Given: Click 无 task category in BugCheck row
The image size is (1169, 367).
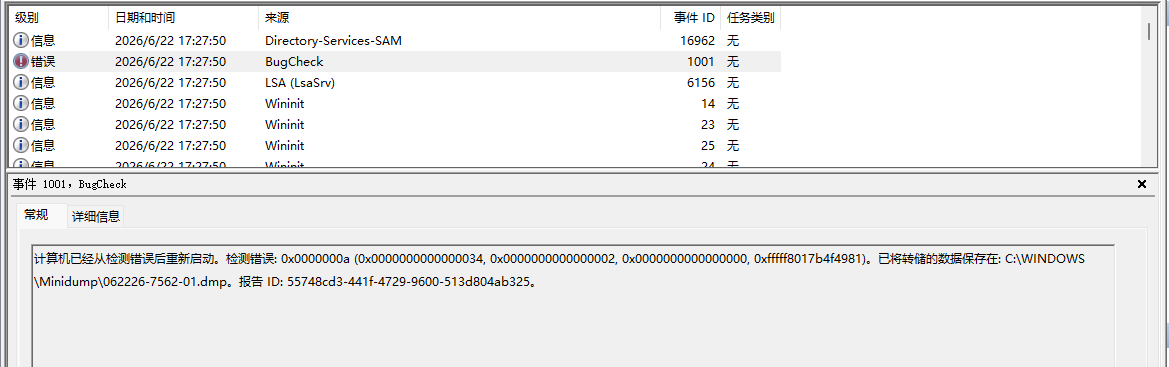Looking at the screenshot, I should click(733, 61).
